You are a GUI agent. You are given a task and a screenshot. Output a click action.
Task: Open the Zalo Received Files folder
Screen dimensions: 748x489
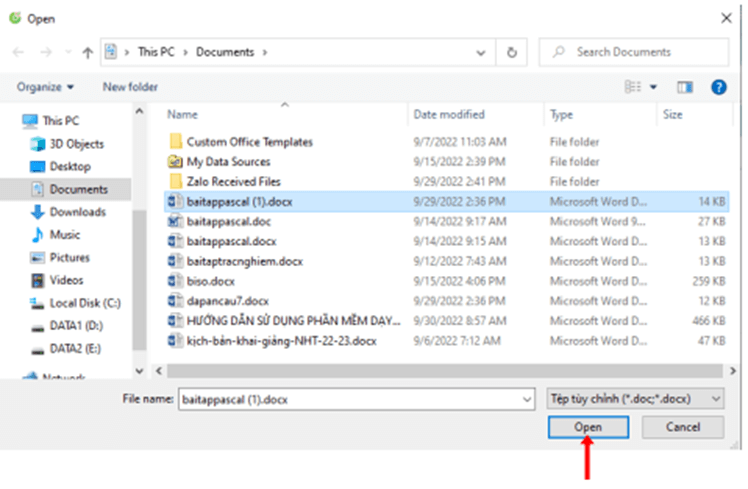[233, 181]
